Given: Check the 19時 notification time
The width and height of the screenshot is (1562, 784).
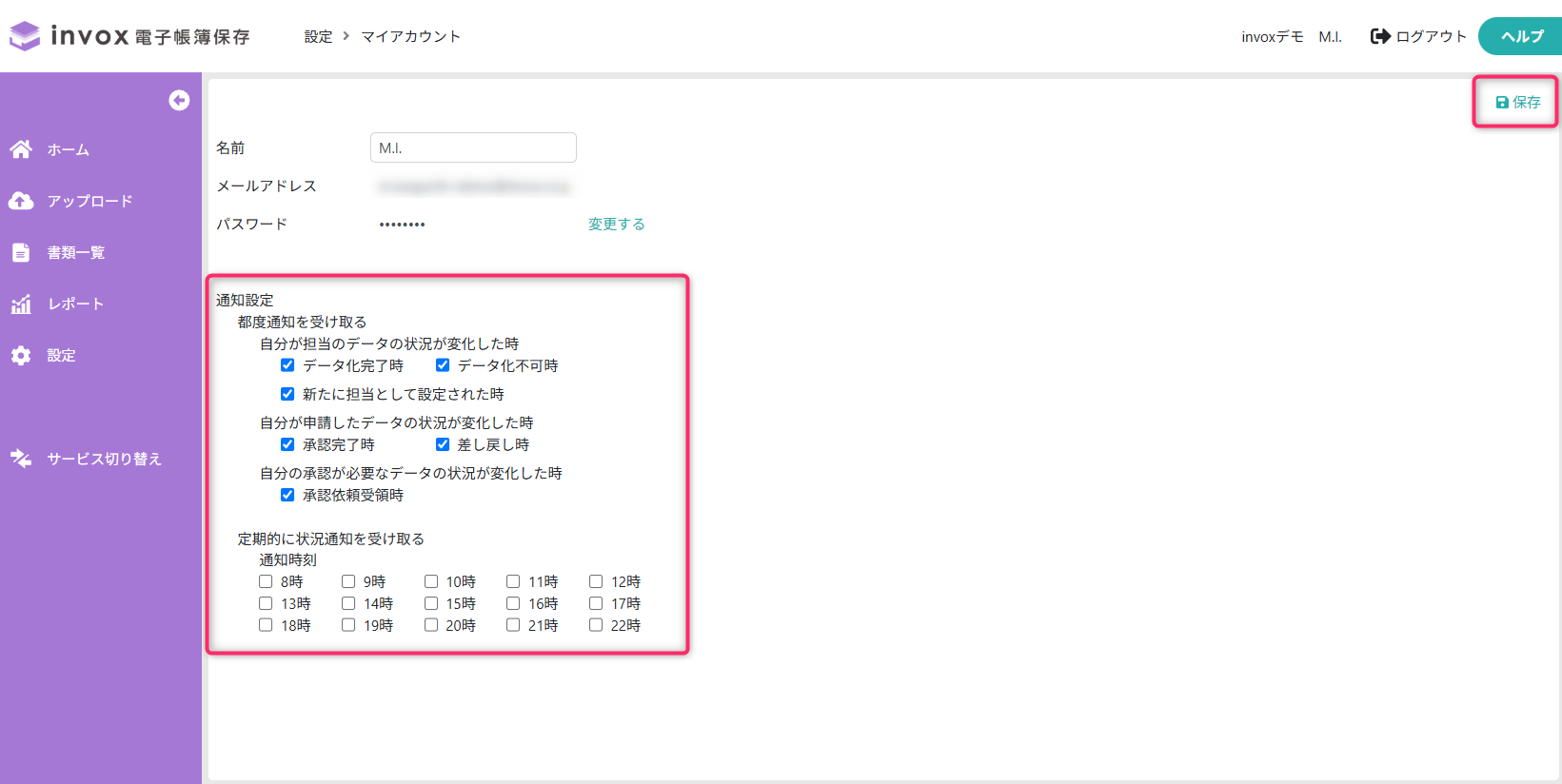Looking at the screenshot, I should click(348, 625).
